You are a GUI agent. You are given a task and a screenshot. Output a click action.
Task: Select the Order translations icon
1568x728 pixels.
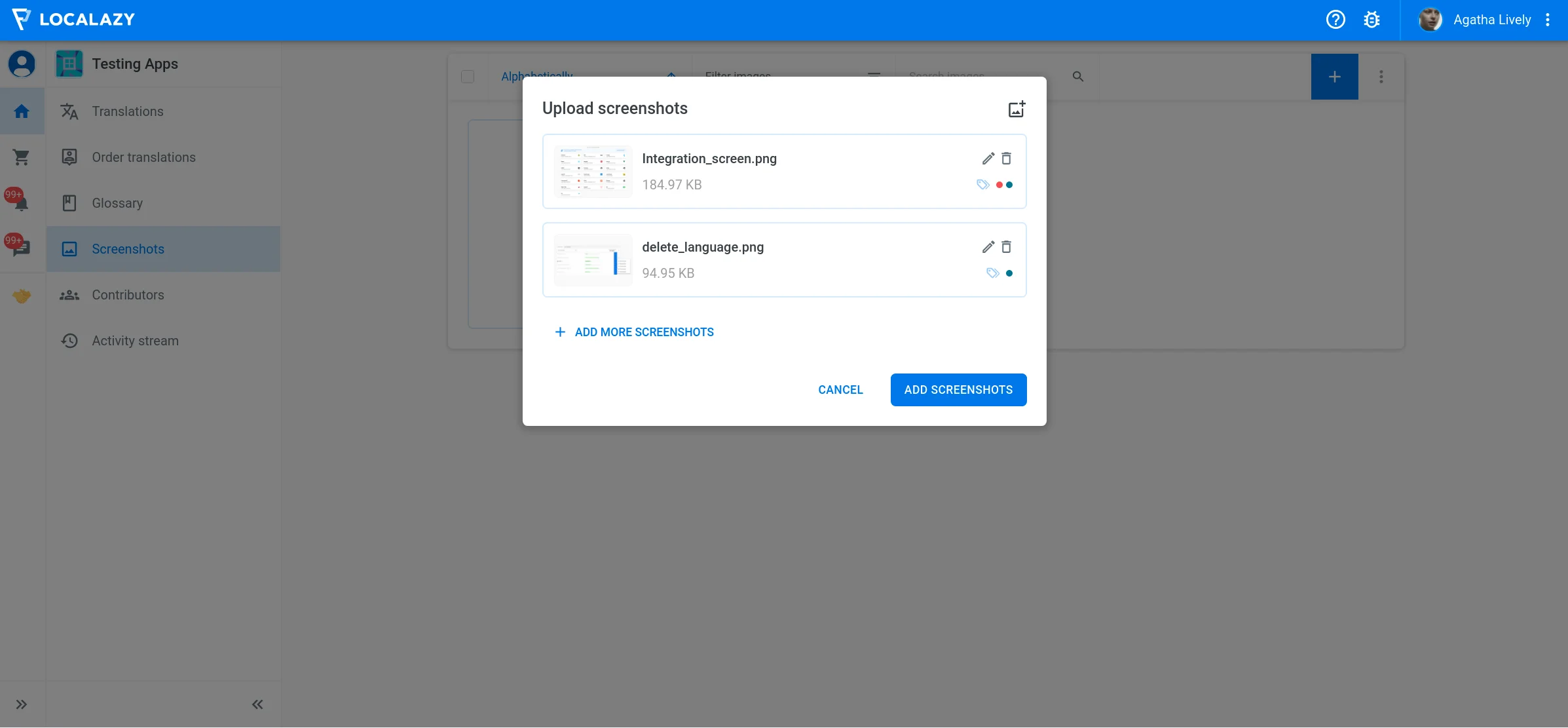point(69,157)
